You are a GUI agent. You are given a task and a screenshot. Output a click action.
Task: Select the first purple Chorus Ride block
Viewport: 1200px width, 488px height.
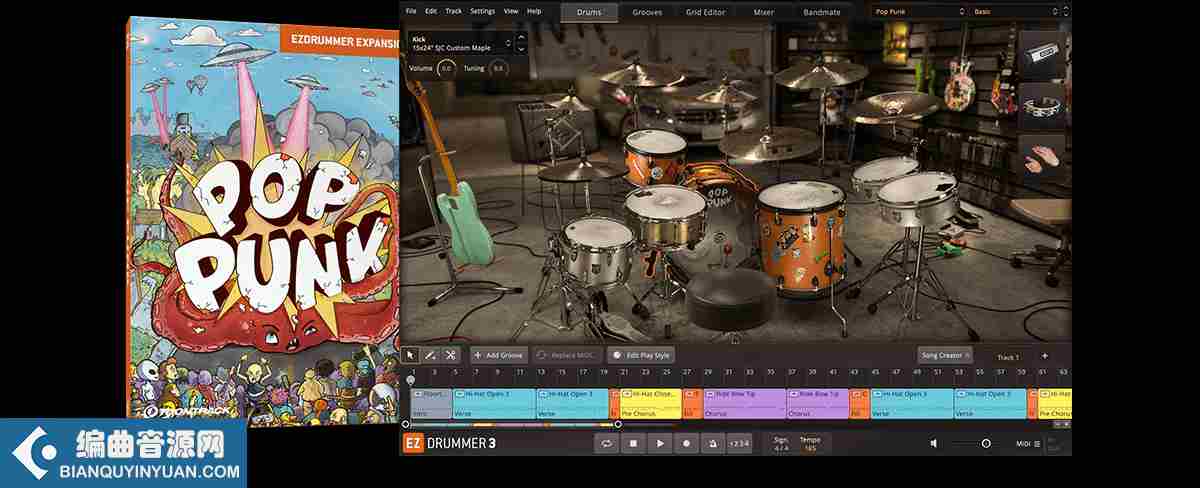(x=744, y=403)
